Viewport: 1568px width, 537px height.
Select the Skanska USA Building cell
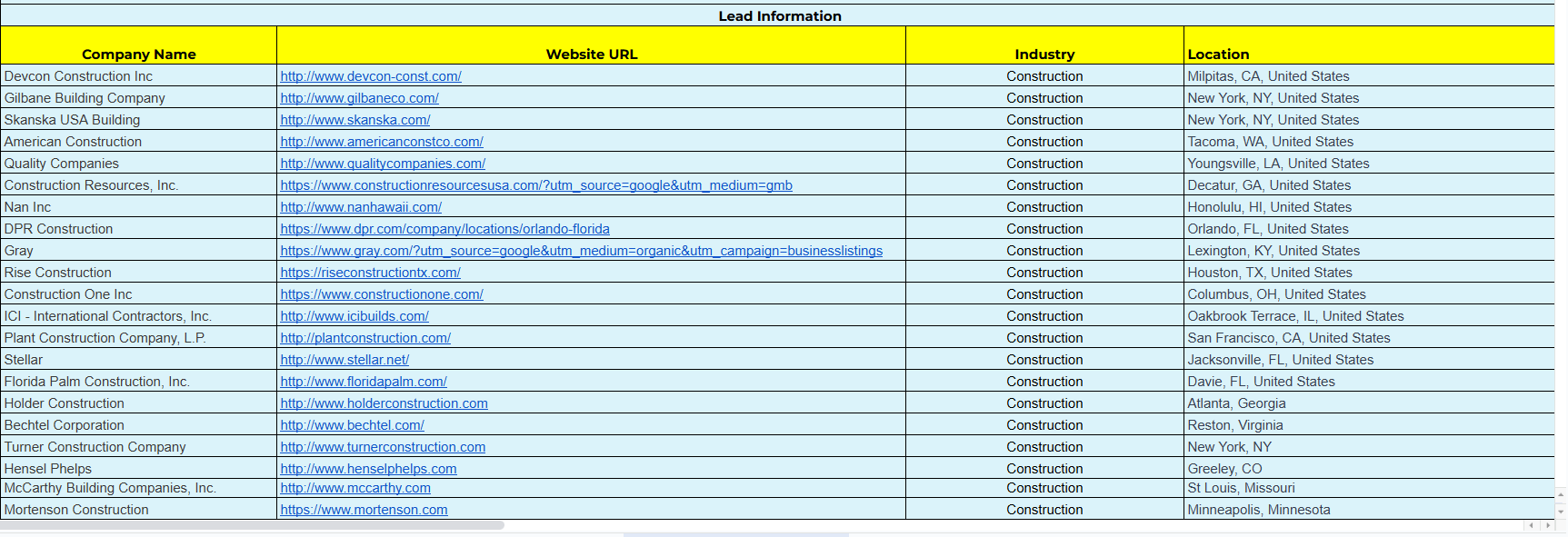(x=138, y=120)
